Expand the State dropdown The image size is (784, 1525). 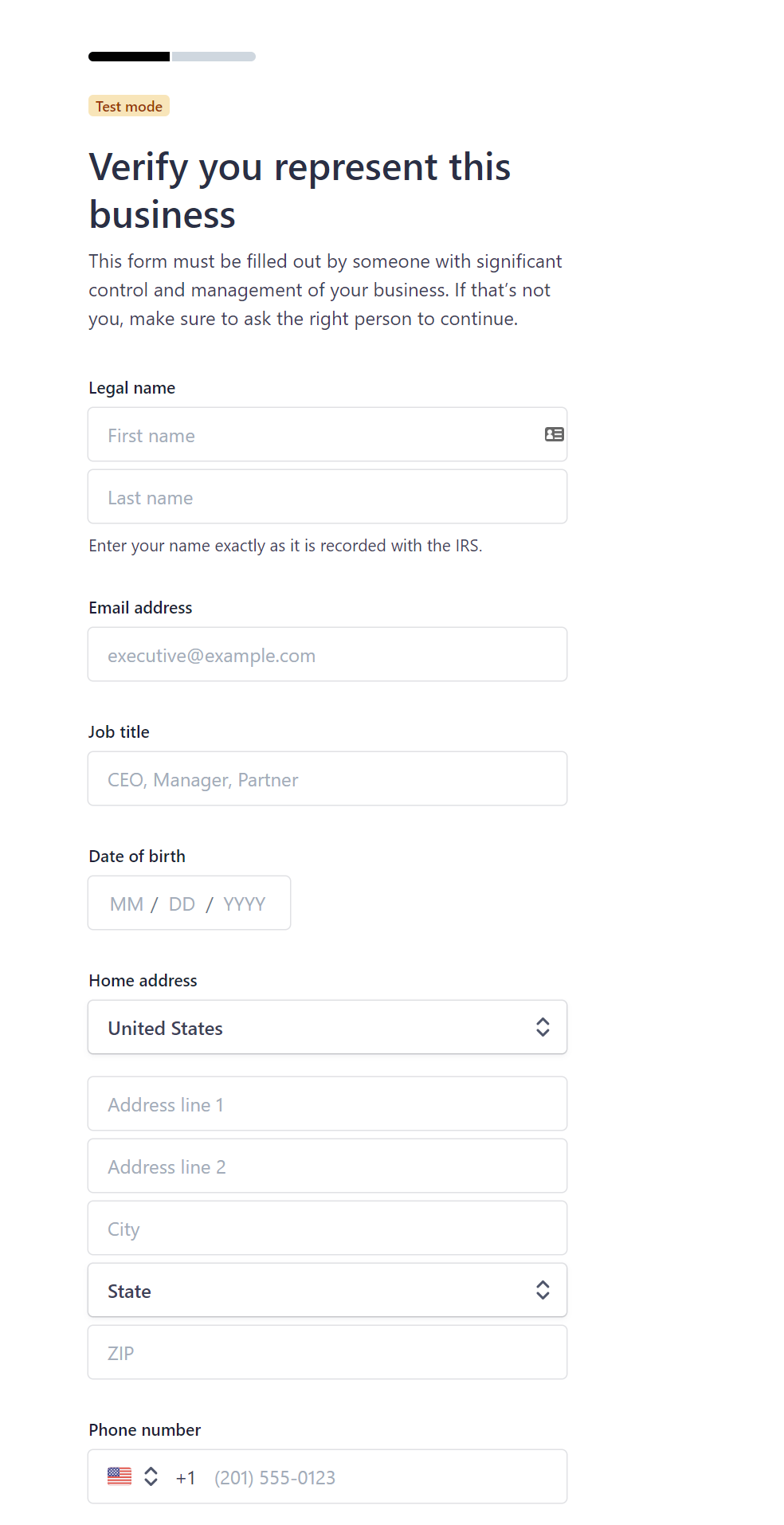click(x=327, y=1290)
